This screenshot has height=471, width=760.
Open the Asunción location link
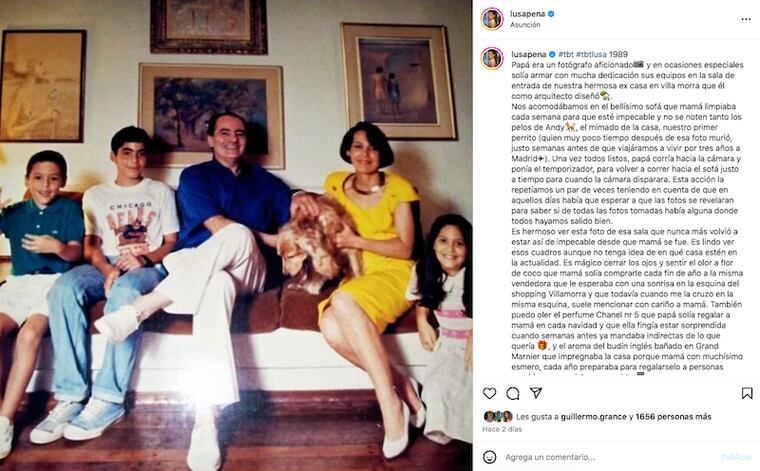(x=525, y=25)
